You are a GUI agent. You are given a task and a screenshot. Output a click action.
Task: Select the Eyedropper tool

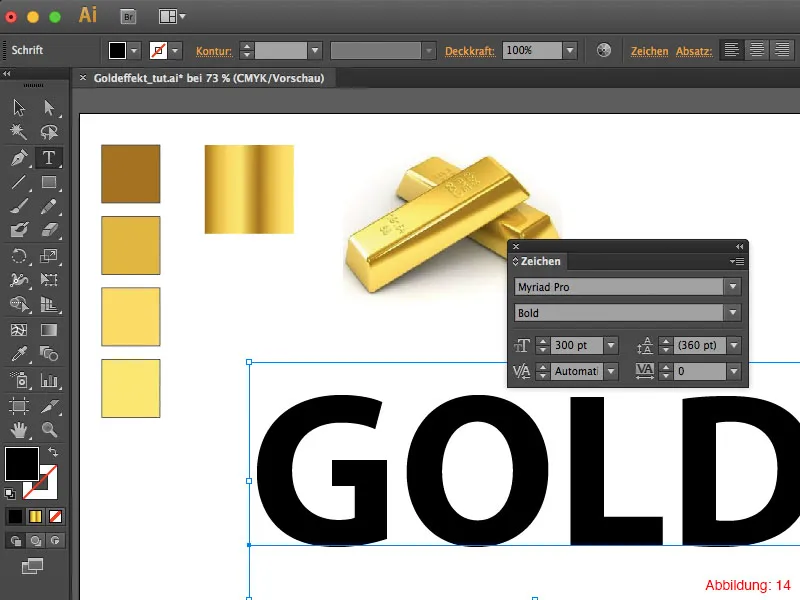[x=19, y=354]
